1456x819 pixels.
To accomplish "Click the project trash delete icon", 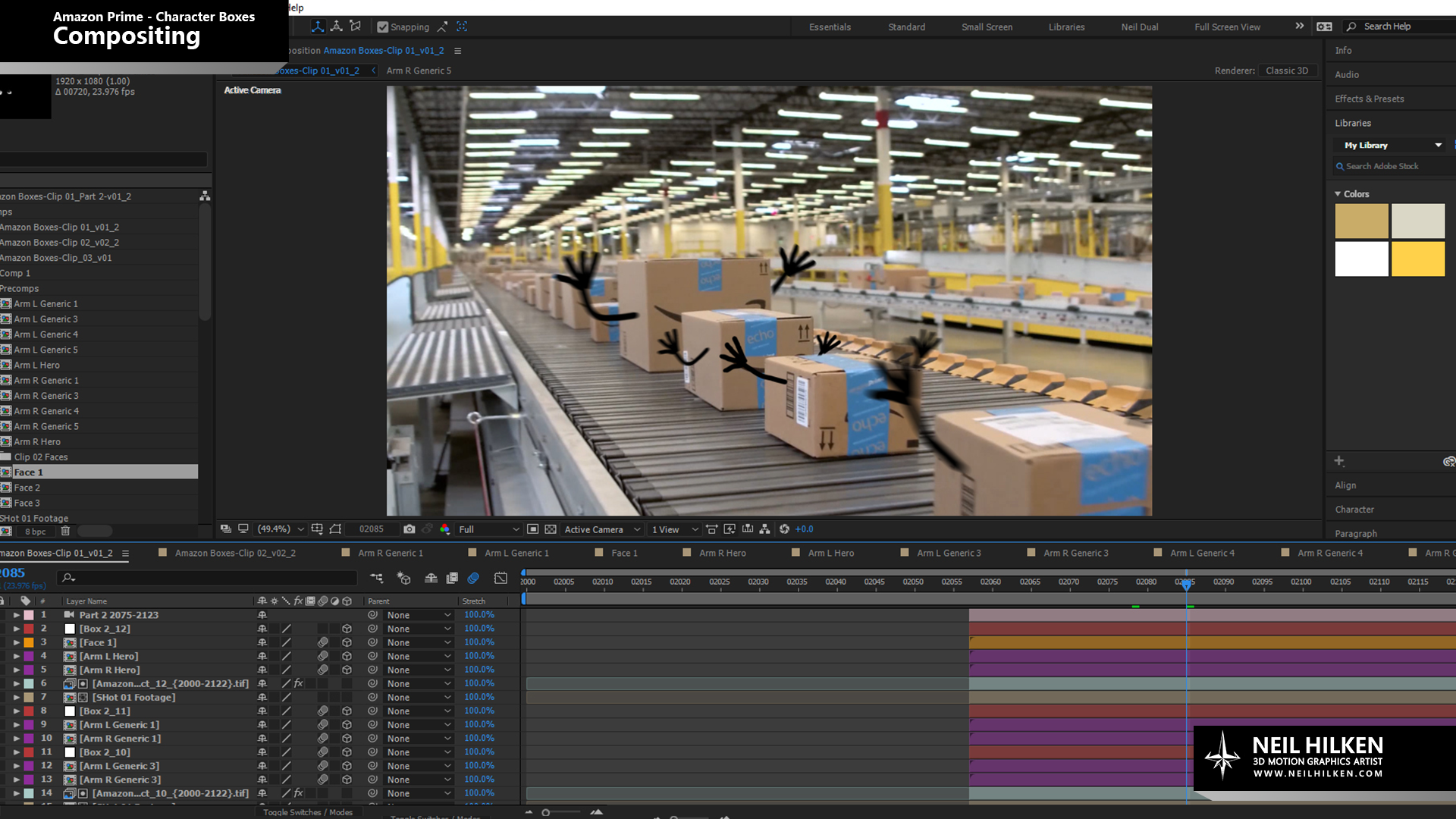I will pos(65,531).
